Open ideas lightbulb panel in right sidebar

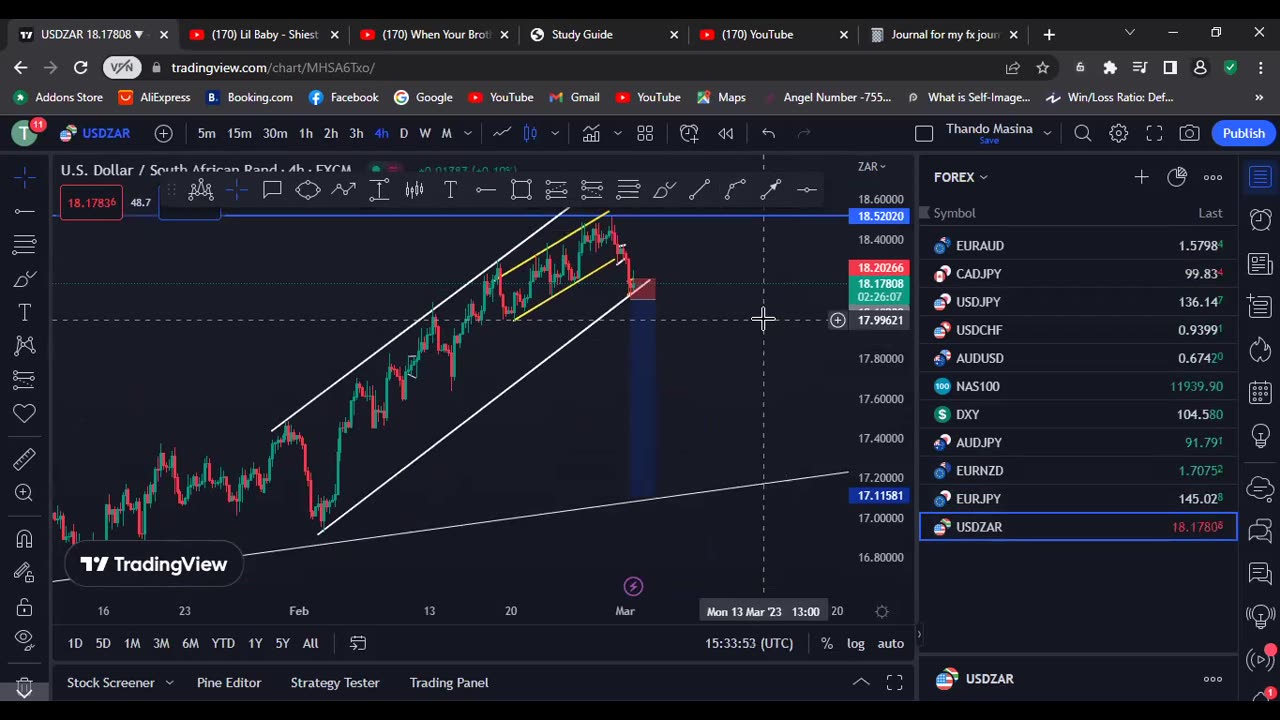click(x=1260, y=436)
